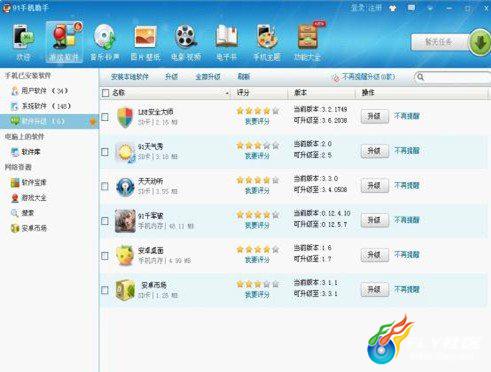491x372 pixels.
Task: Upgrade 安卓市场 with 升级 button
Action: [375, 290]
